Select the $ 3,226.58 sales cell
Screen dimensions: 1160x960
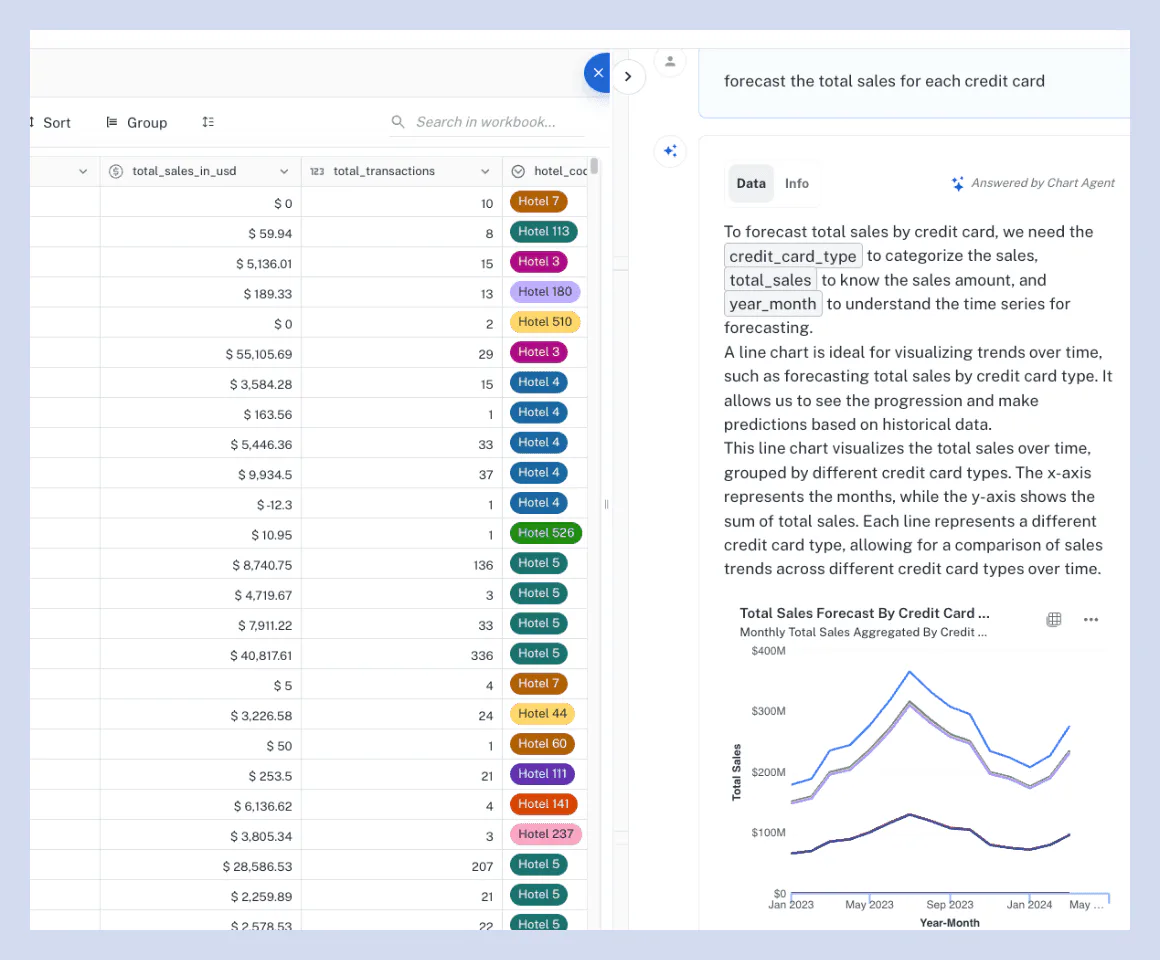coord(200,716)
